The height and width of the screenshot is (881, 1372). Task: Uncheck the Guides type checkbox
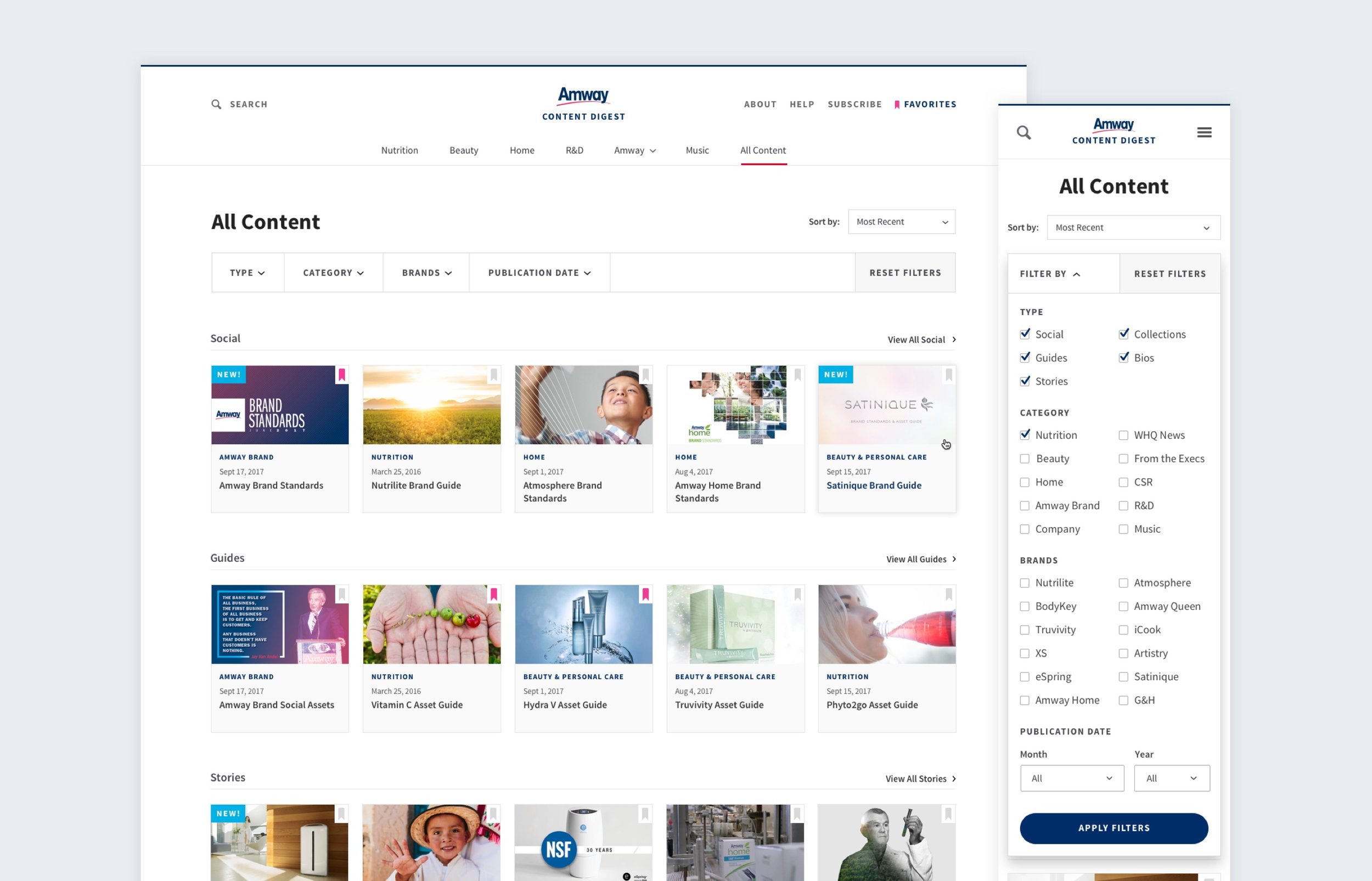pos(1025,358)
